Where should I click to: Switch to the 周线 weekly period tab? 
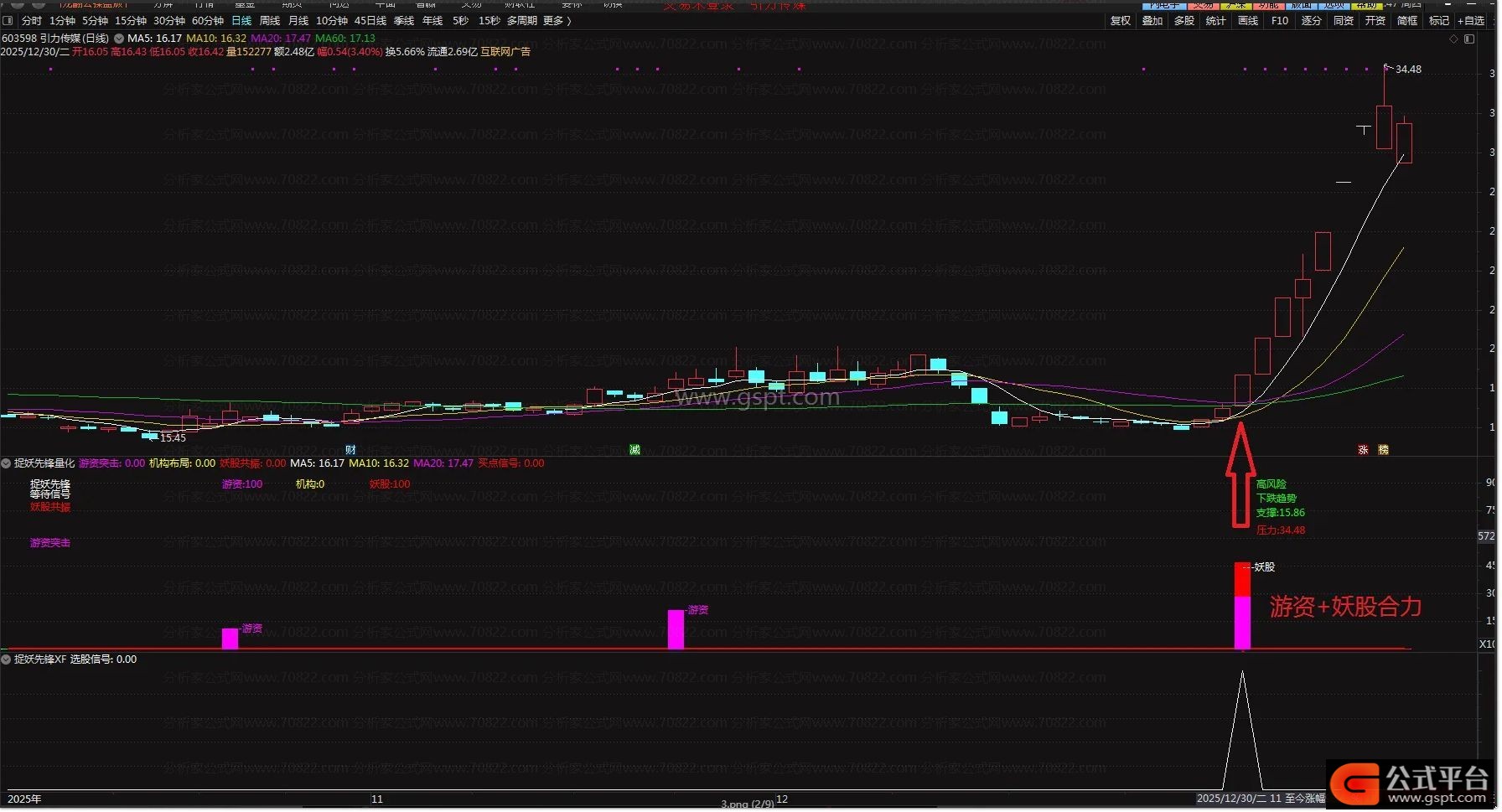point(270,20)
